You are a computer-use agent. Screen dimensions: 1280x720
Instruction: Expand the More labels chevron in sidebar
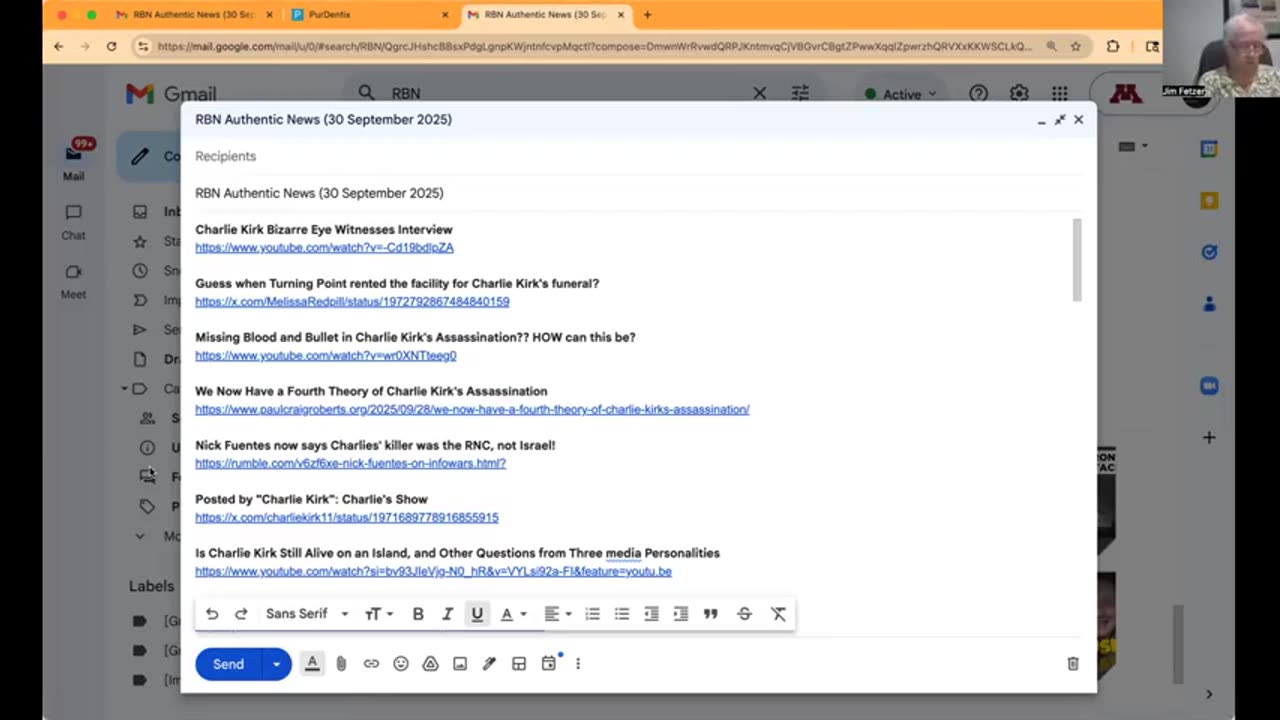coord(140,536)
